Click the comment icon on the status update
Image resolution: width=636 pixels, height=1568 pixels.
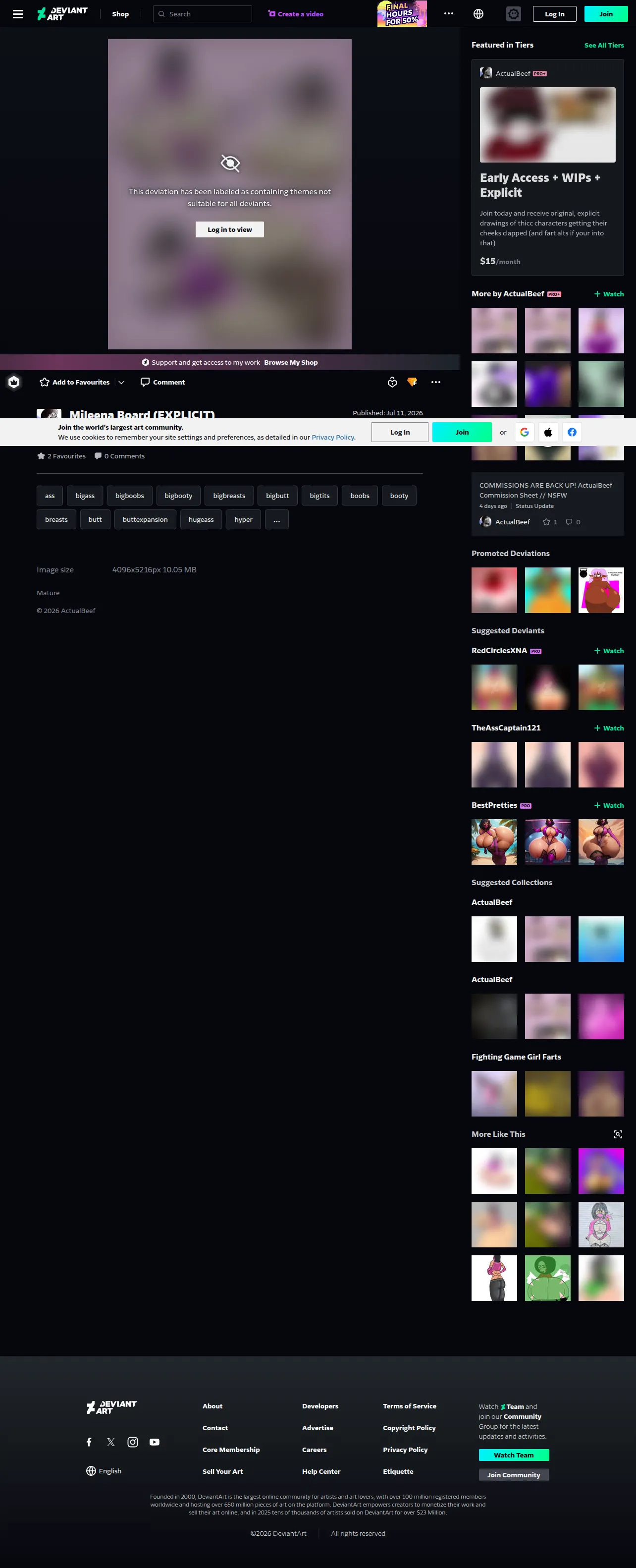point(569,522)
